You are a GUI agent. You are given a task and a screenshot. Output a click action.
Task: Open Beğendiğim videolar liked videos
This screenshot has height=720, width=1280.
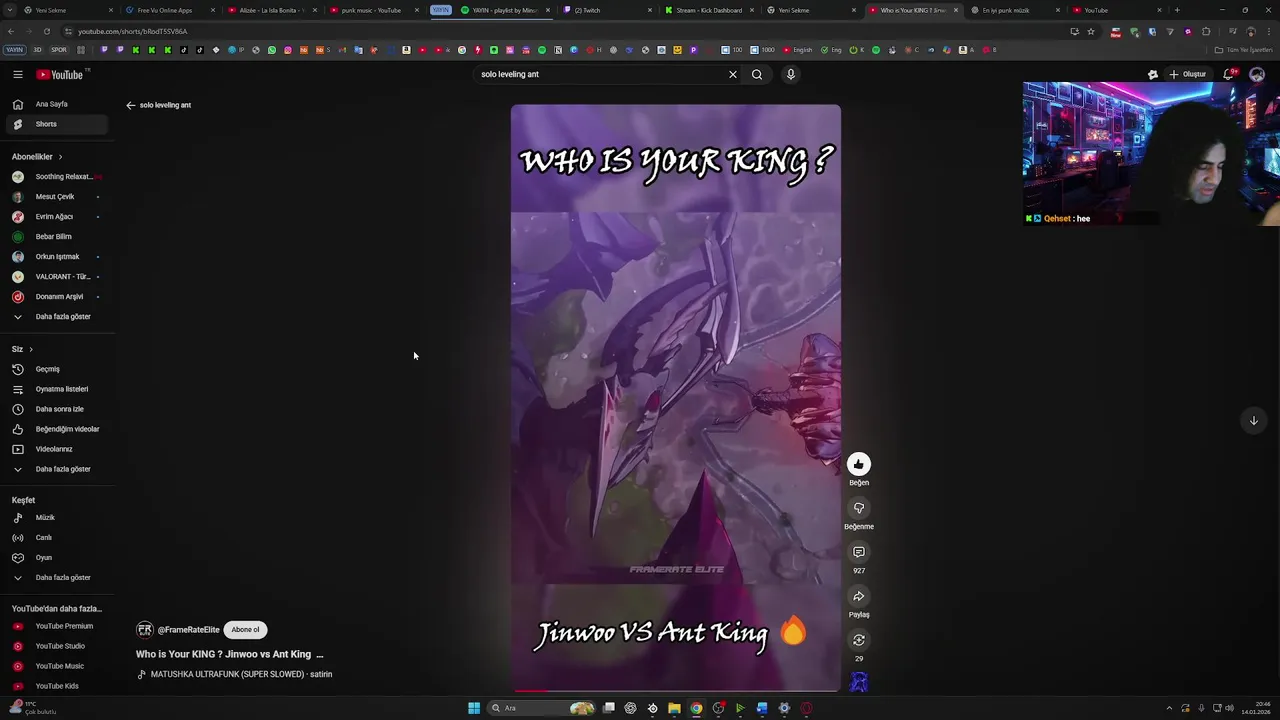click(55, 429)
